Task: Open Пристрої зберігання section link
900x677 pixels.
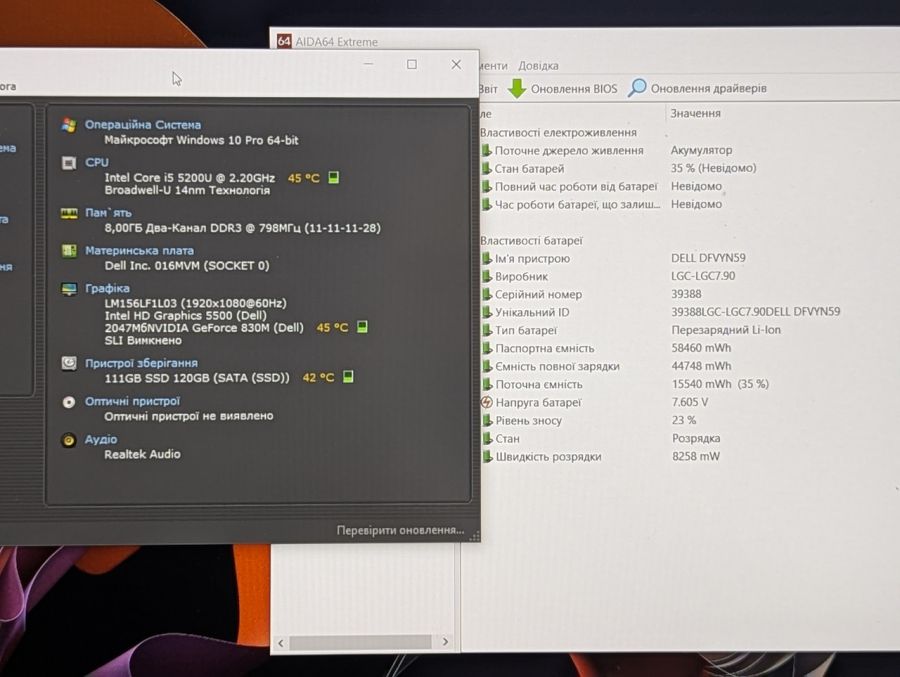Action: pos(141,363)
